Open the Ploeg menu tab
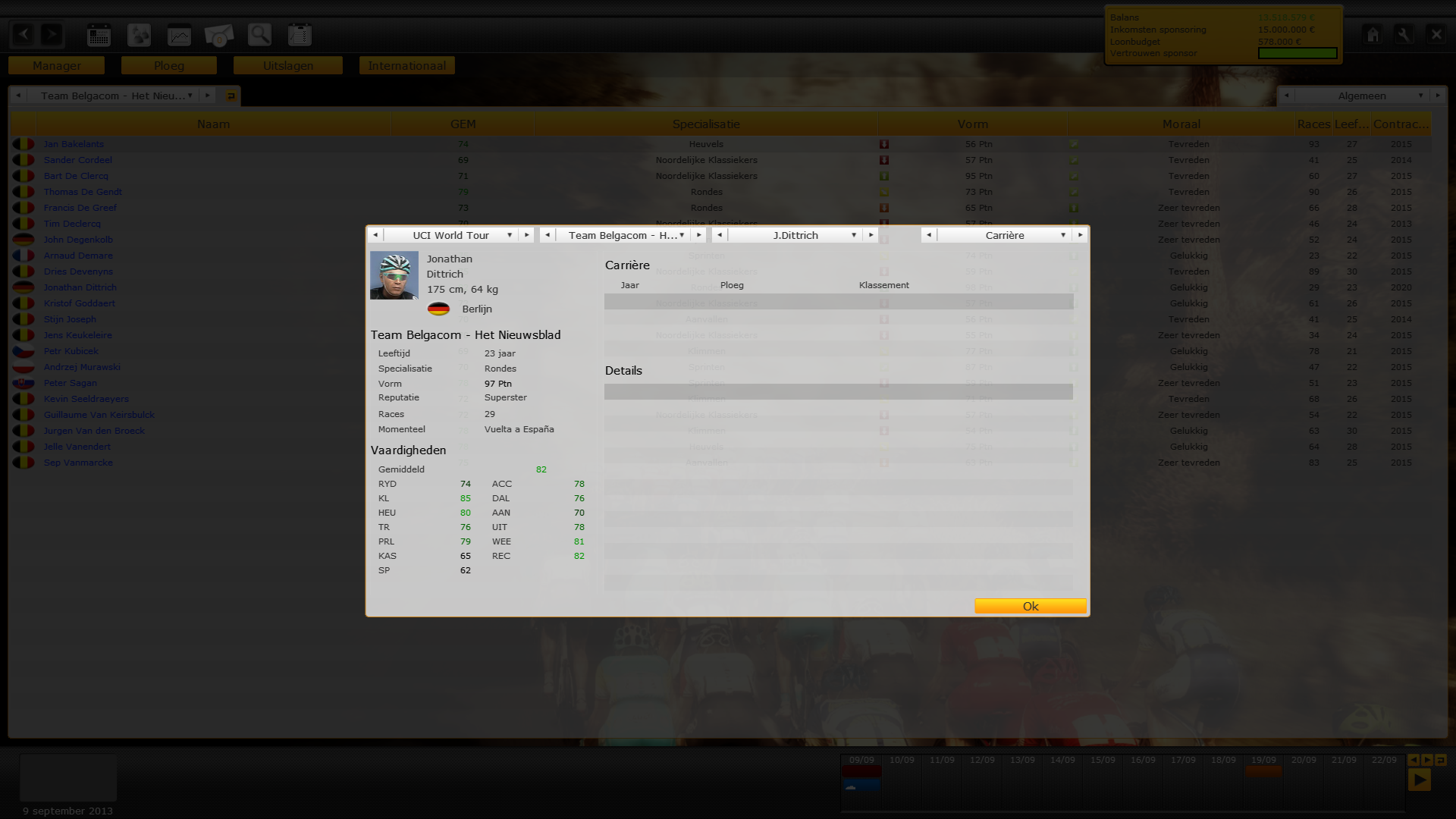The height and width of the screenshot is (819, 1456). (x=168, y=66)
